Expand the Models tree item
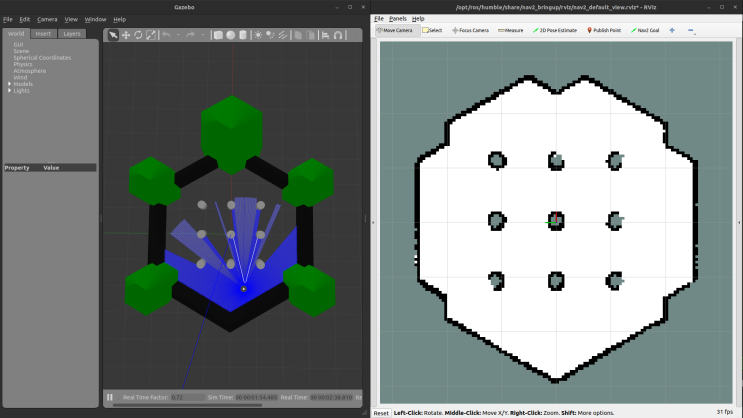 pos(10,84)
